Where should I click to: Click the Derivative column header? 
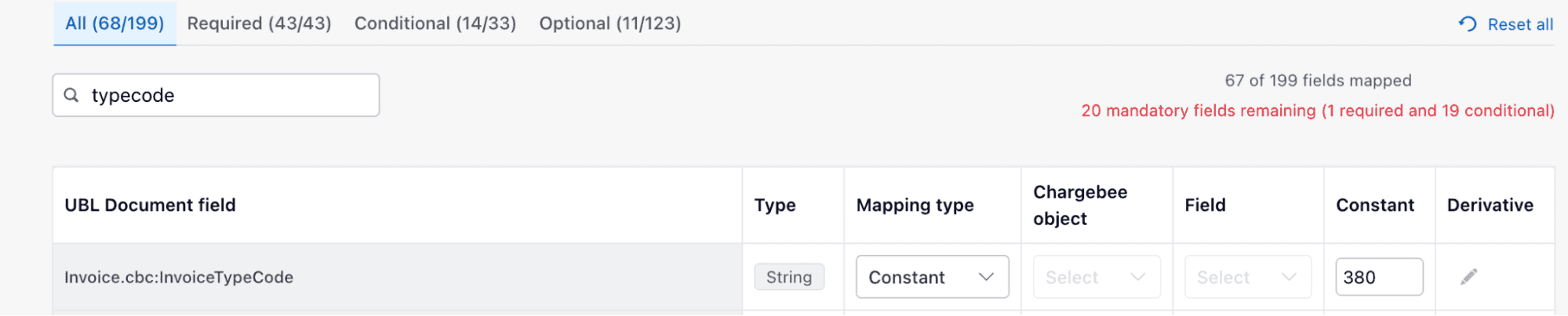[1490, 205]
